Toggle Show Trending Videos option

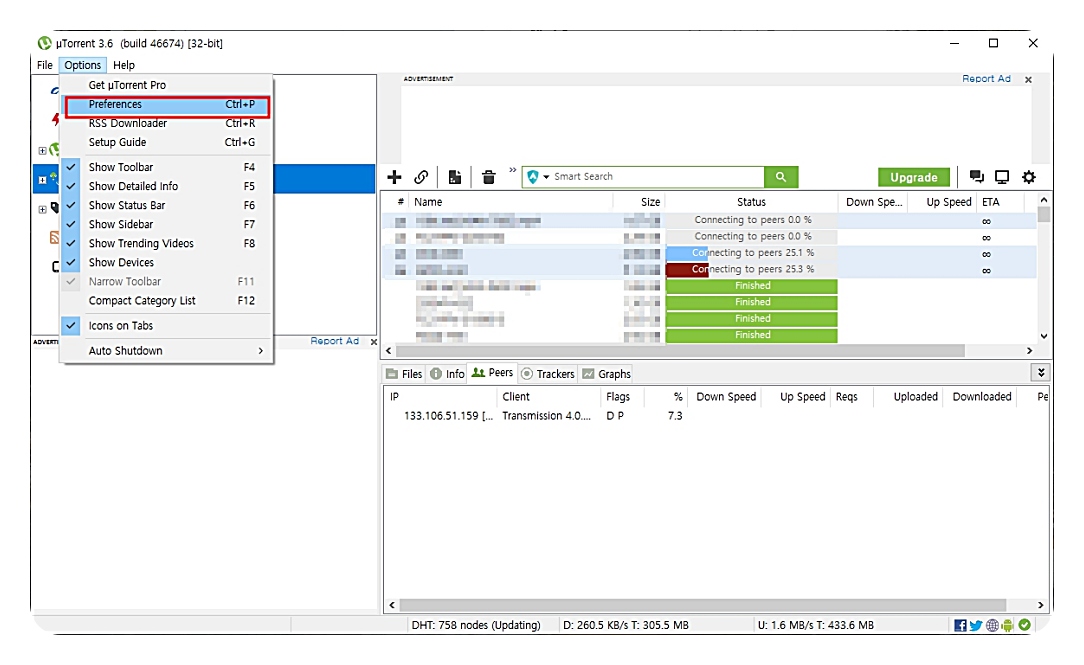(166, 243)
